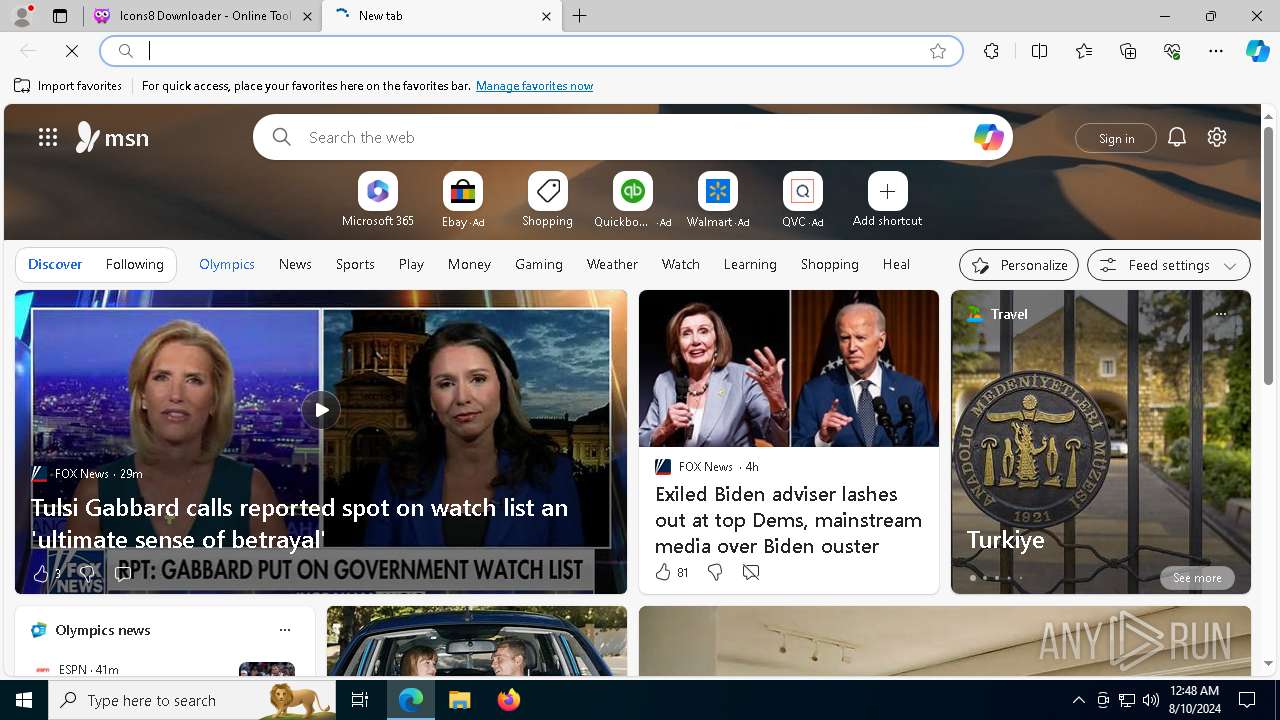This screenshot has height=720, width=1280.
Task: Open Browser essentials icon
Action: click(1172, 51)
